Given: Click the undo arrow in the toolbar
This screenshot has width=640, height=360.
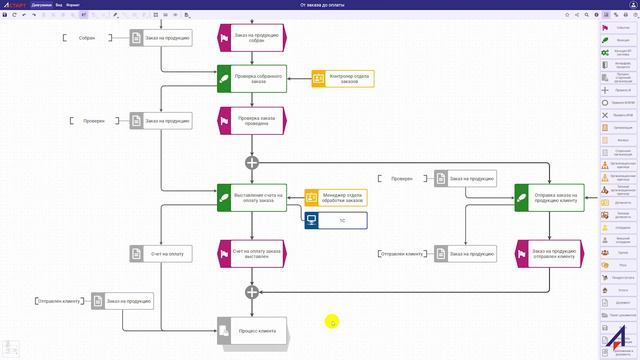Looking at the screenshot, I should (24, 15).
